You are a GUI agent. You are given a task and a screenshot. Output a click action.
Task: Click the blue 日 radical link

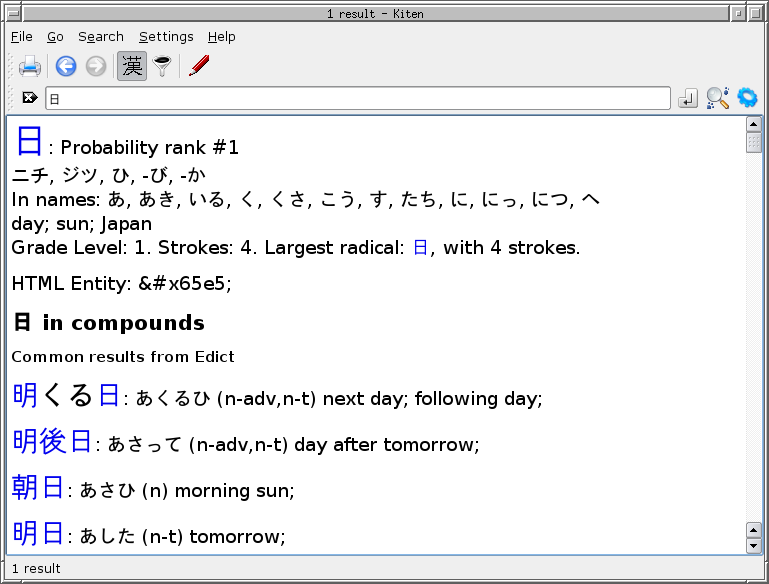[x=420, y=248]
